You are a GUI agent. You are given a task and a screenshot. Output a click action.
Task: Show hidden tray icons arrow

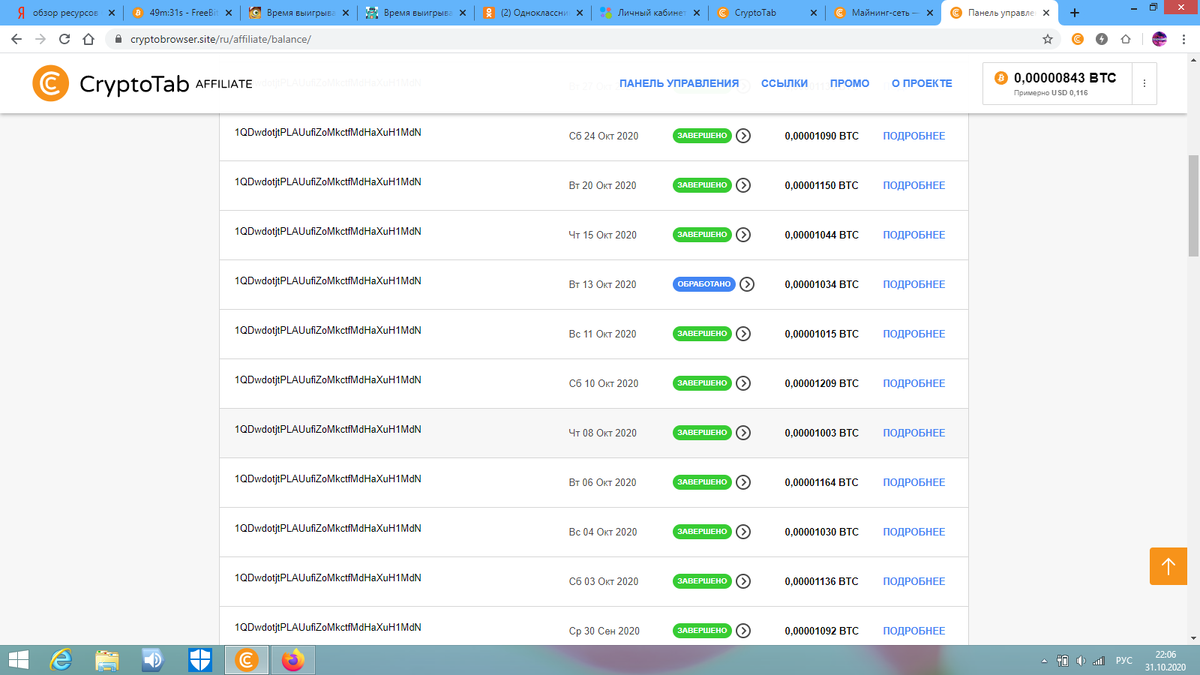1044,660
